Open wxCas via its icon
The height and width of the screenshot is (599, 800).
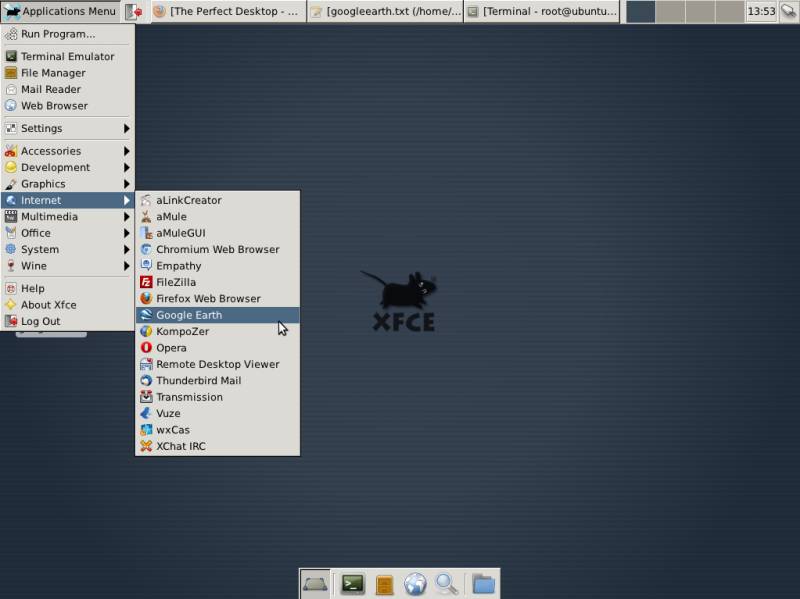pyautogui.click(x=146, y=430)
